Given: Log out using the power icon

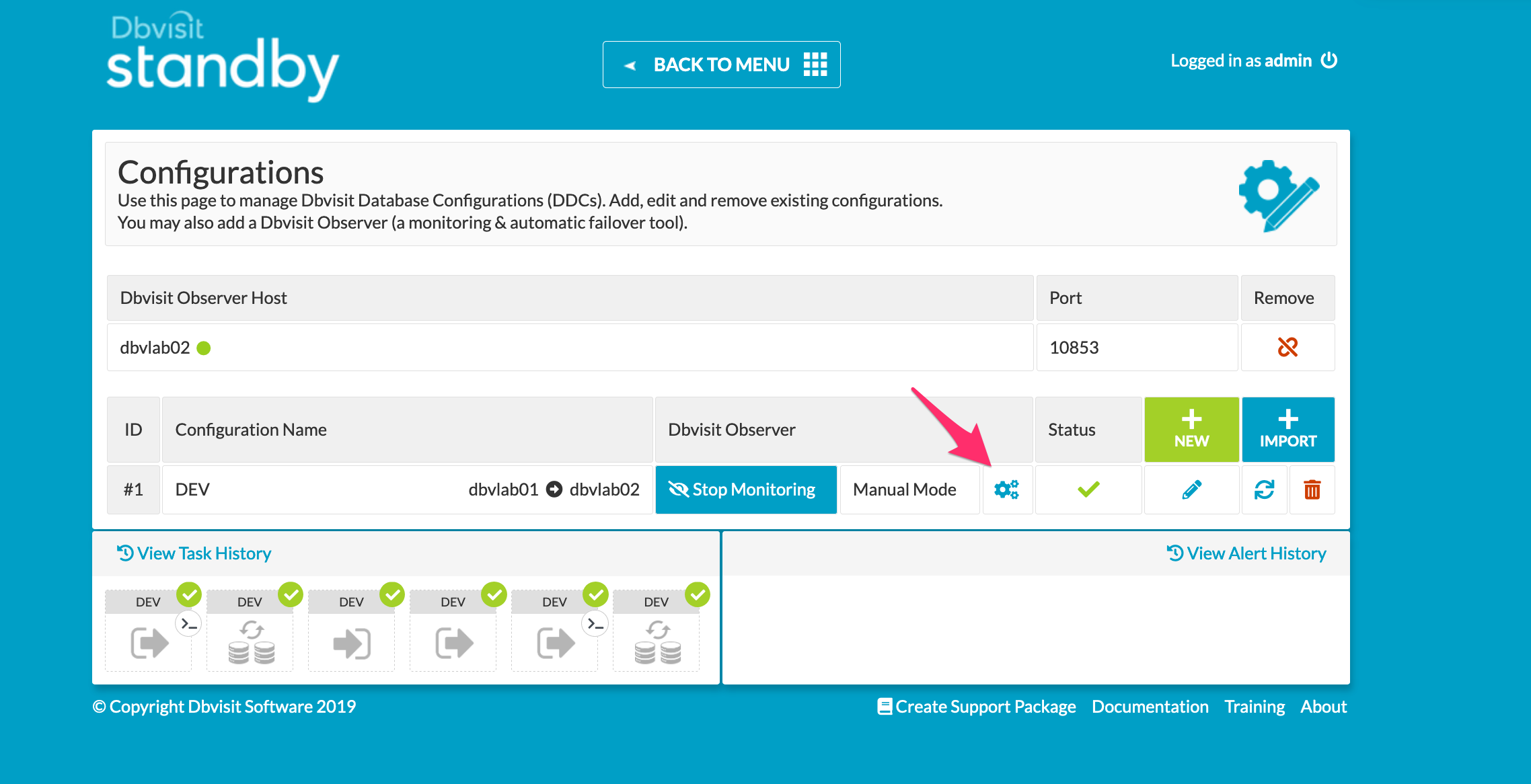Looking at the screenshot, I should pyautogui.click(x=1329, y=61).
